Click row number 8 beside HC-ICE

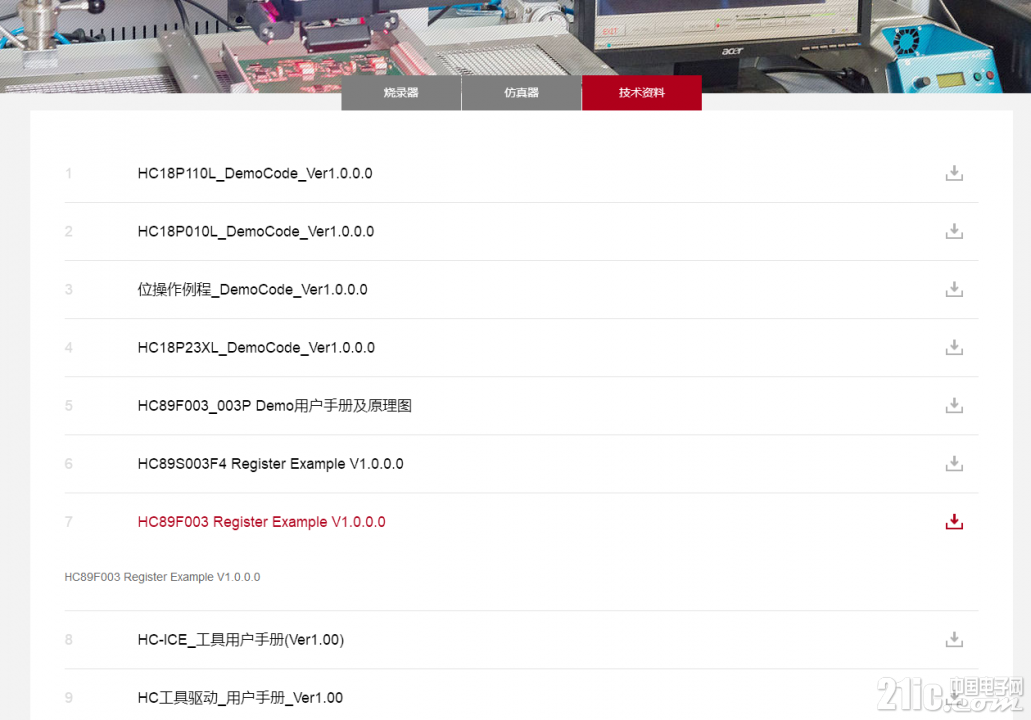(x=68, y=640)
